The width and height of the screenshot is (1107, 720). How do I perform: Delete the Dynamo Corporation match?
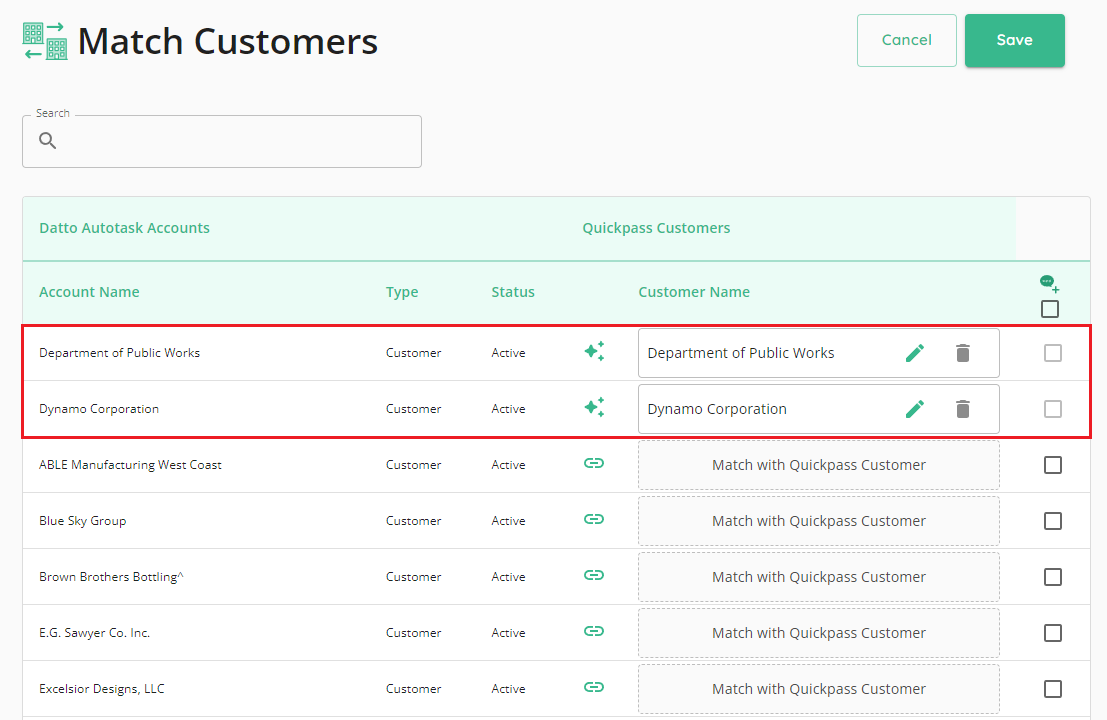click(962, 409)
